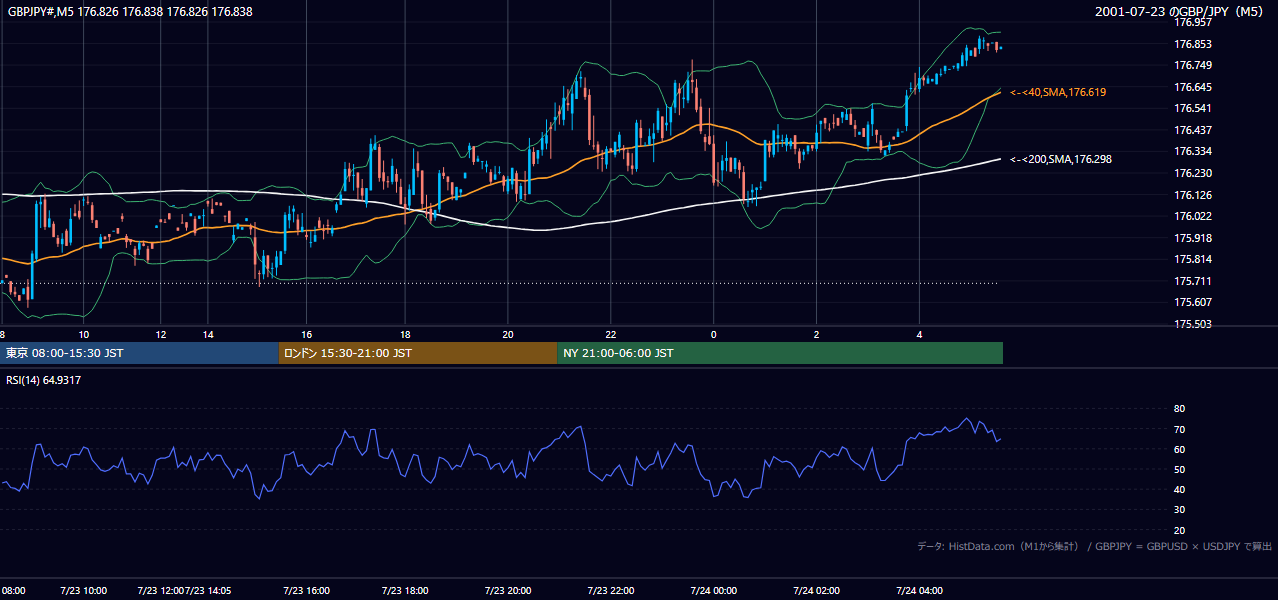Click the bottom timestamp 7/23 18:00
This screenshot has width=1278, height=600.
405,591
